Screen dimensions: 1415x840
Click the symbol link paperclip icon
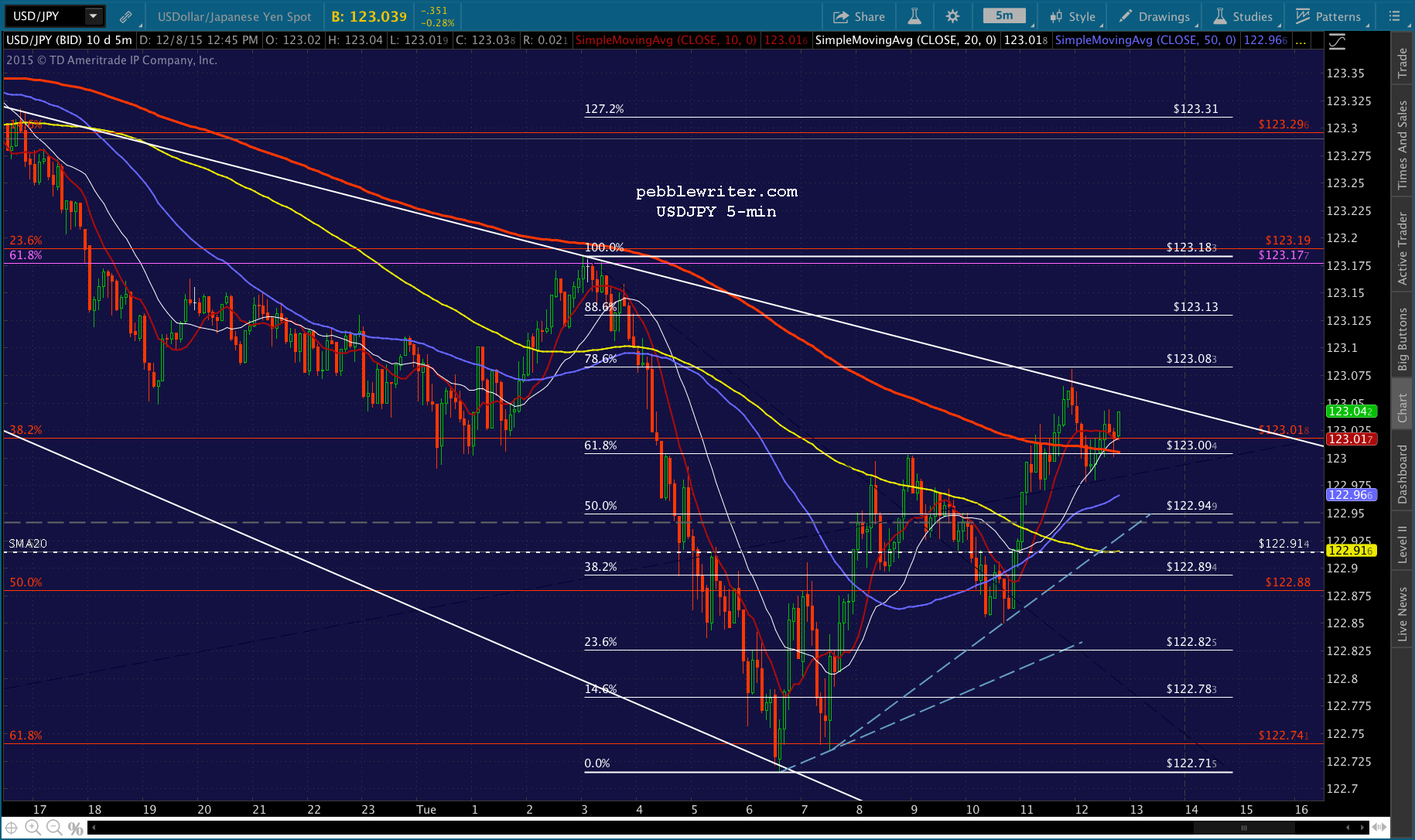pyautogui.click(x=125, y=16)
